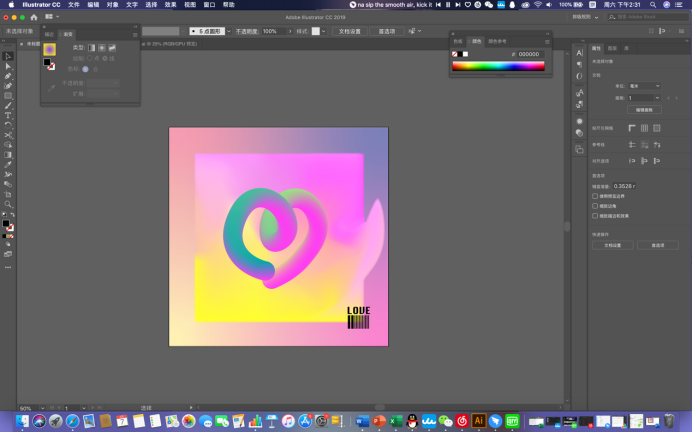Select the 点 (points) draw radio option
The width and height of the screenshot is (692, 433).
(90, 58)
